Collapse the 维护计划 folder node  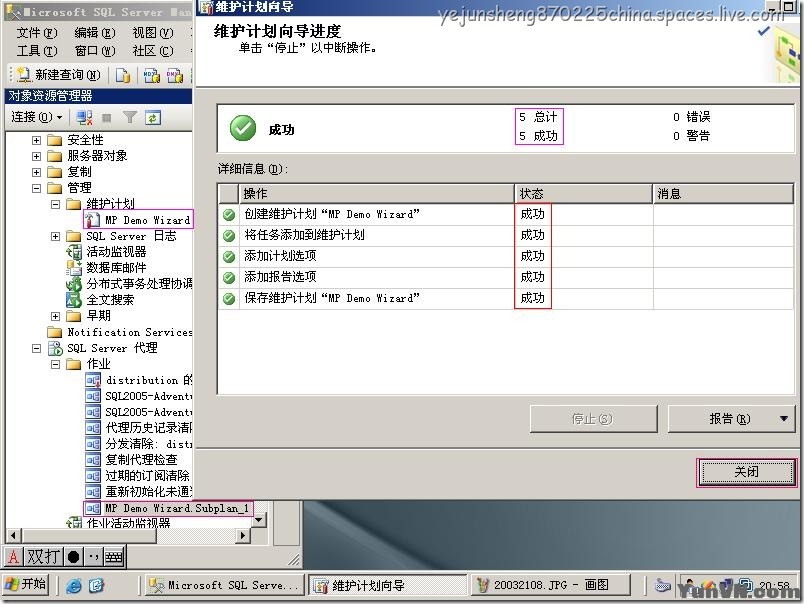[x=55, y=204]
